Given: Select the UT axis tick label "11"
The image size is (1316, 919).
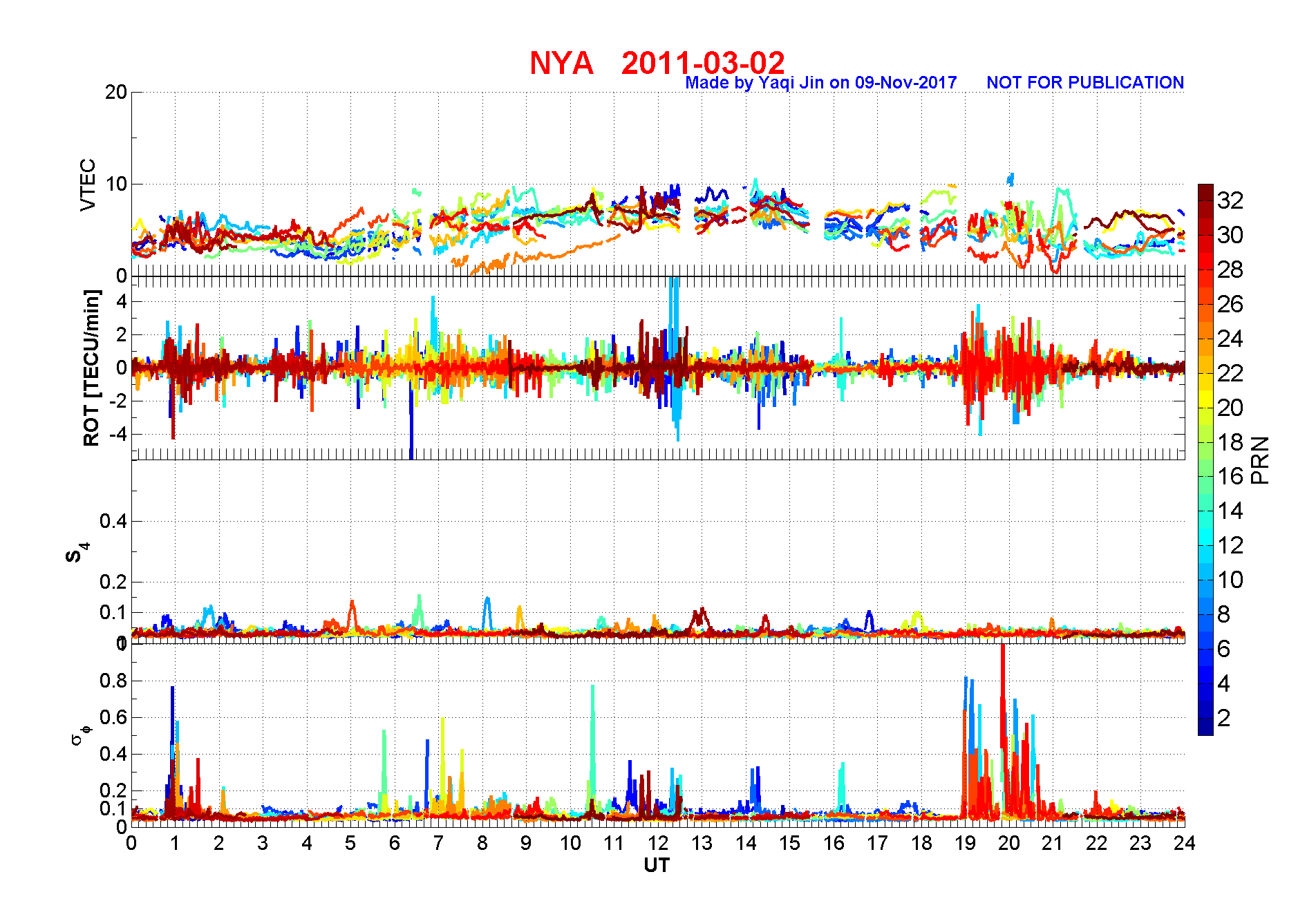Looking at the screenshot, I should coord(614,843).
